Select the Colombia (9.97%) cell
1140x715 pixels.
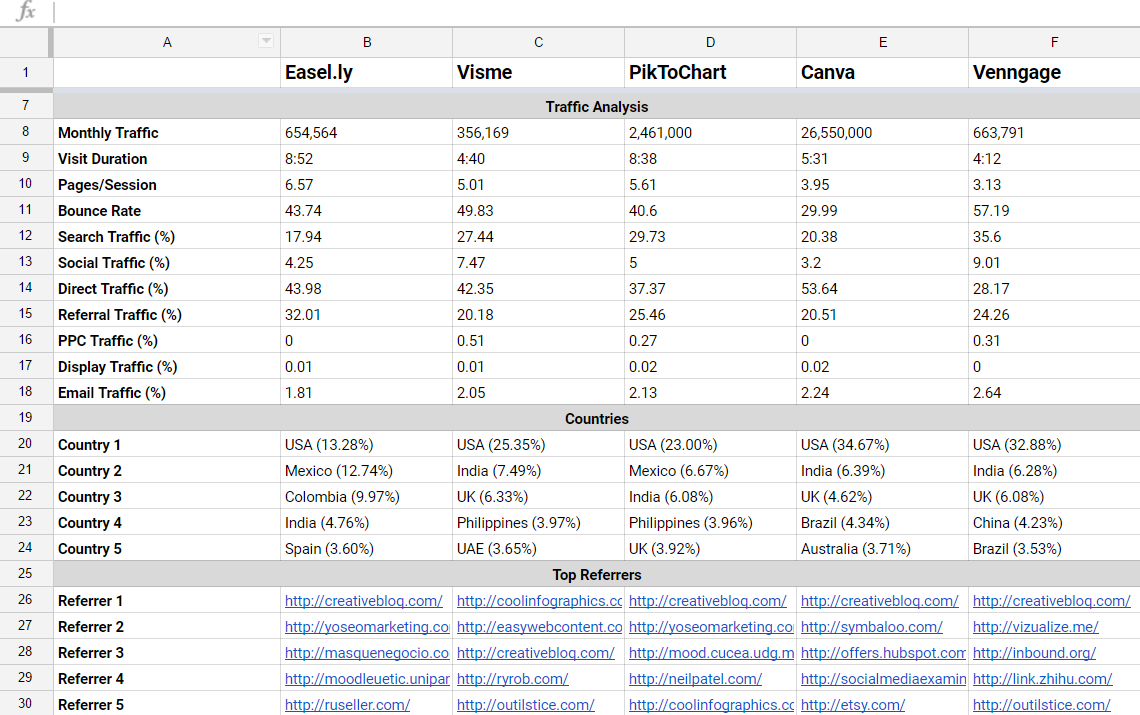point(366,497)
